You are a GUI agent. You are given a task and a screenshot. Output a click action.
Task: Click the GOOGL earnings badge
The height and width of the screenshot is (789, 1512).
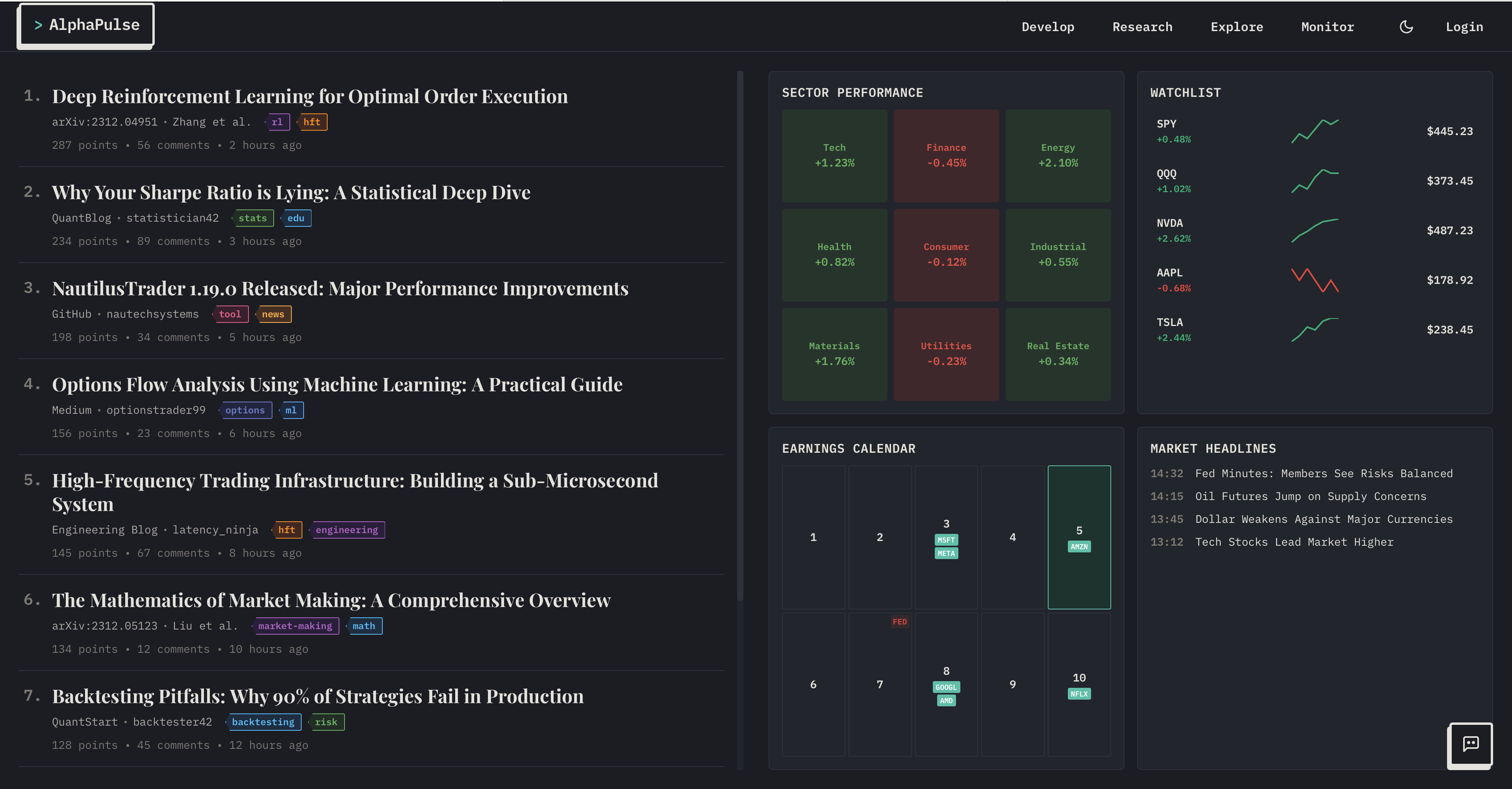946,687
